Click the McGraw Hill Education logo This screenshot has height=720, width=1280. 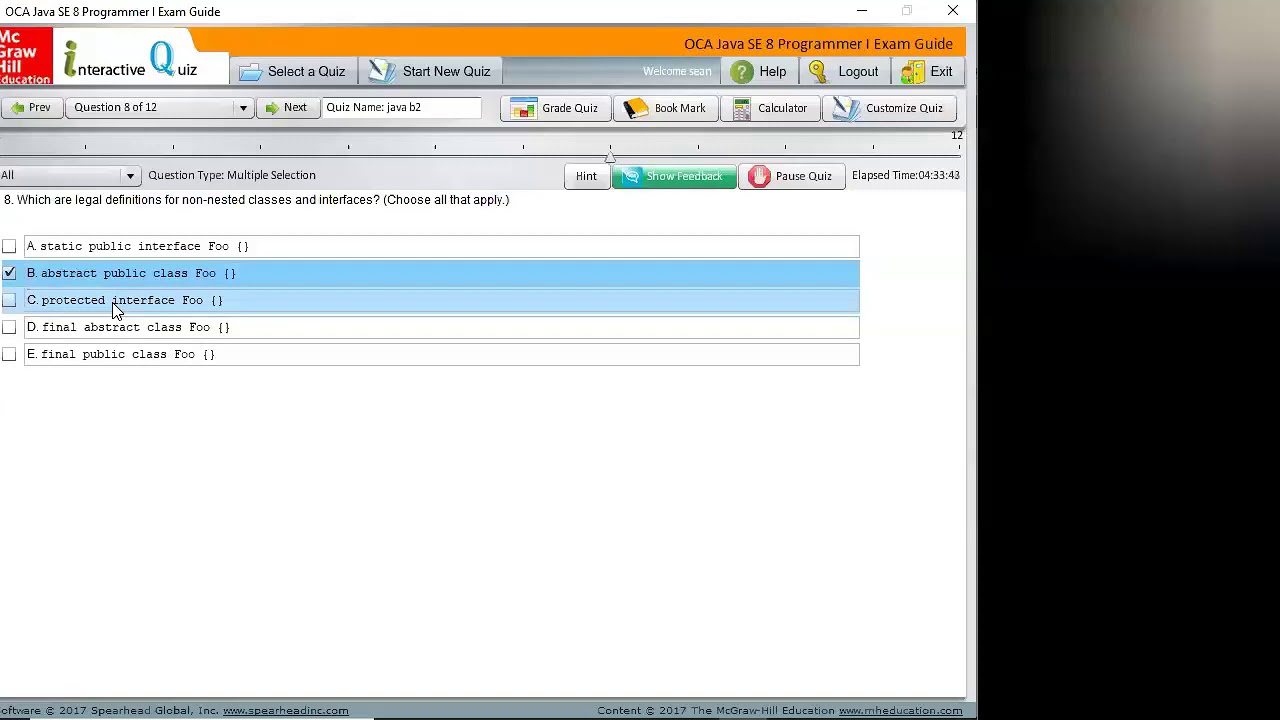(26, 56)
